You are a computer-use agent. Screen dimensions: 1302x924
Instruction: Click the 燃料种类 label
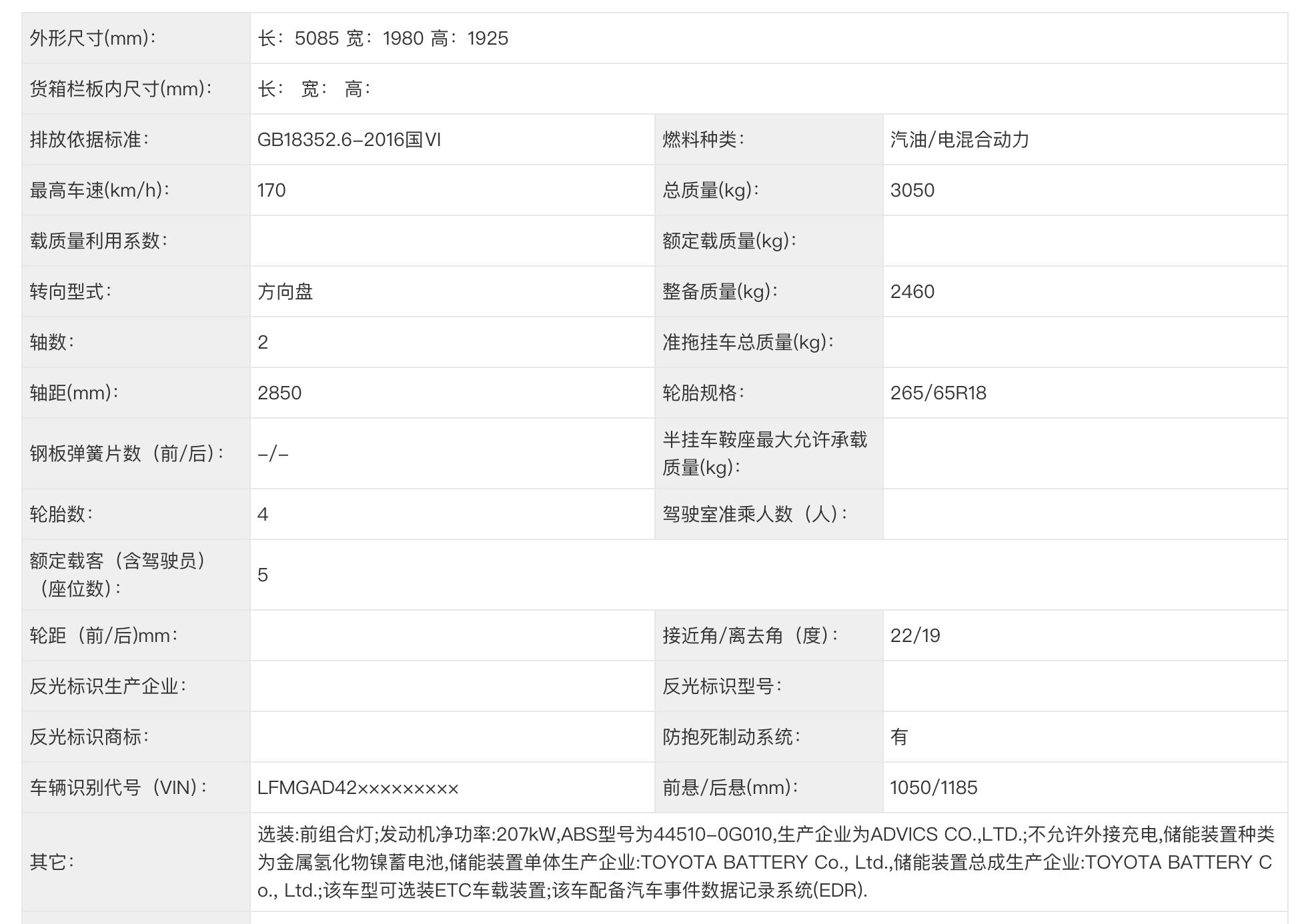(x=704, y=139)
